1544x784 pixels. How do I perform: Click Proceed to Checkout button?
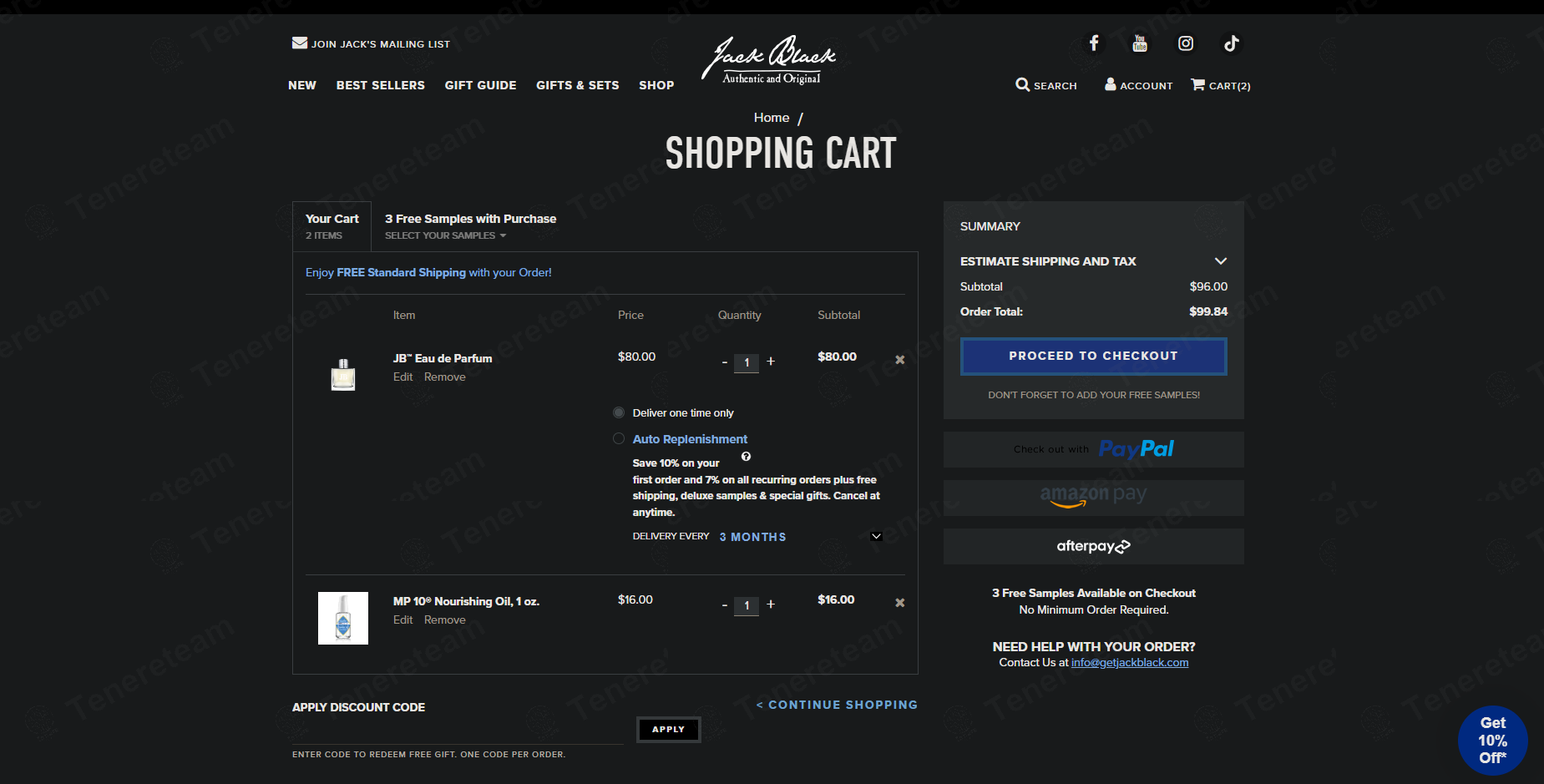[x=1093, y=356]
